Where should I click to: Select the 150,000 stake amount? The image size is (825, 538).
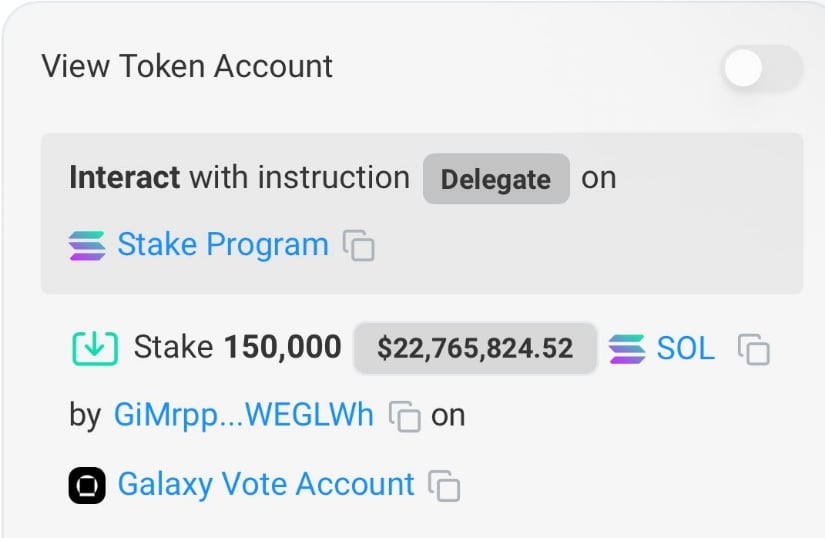click(282, 348)
